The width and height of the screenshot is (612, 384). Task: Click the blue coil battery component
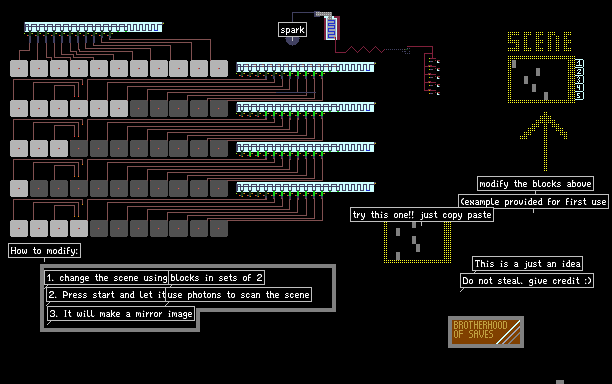[331, 28]
